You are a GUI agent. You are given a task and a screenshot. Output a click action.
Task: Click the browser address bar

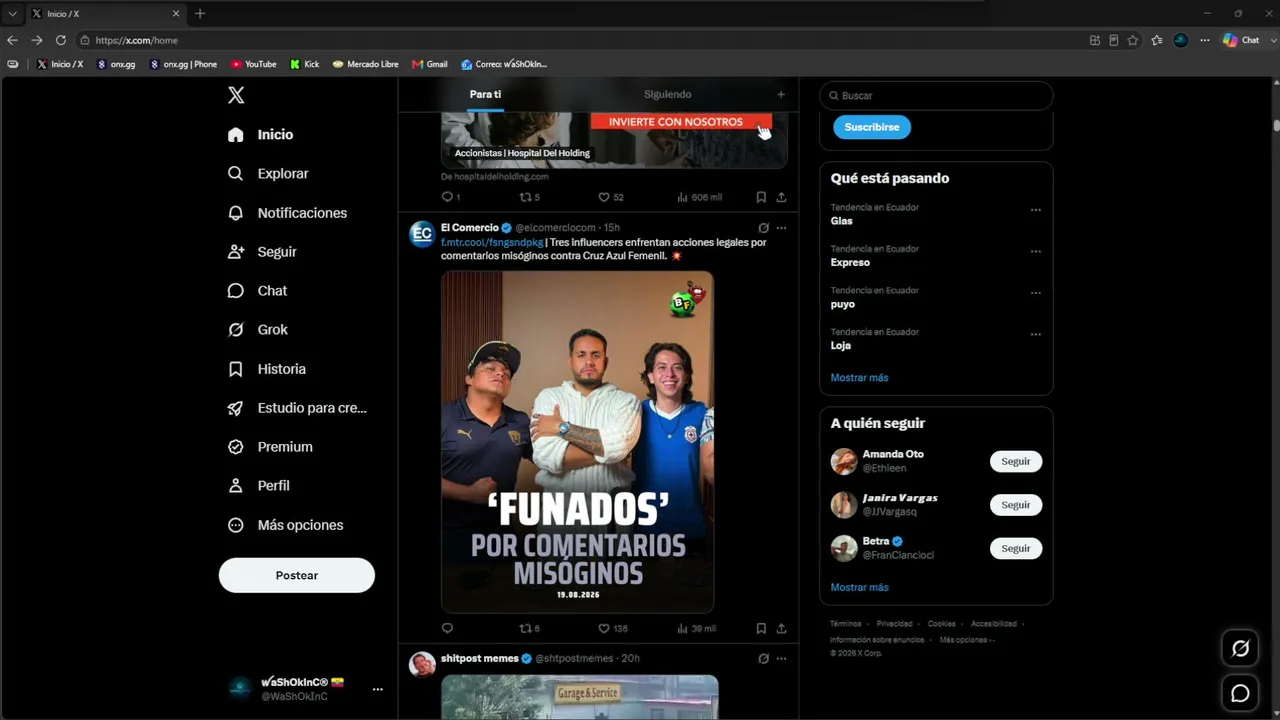[x=580, y=40]
